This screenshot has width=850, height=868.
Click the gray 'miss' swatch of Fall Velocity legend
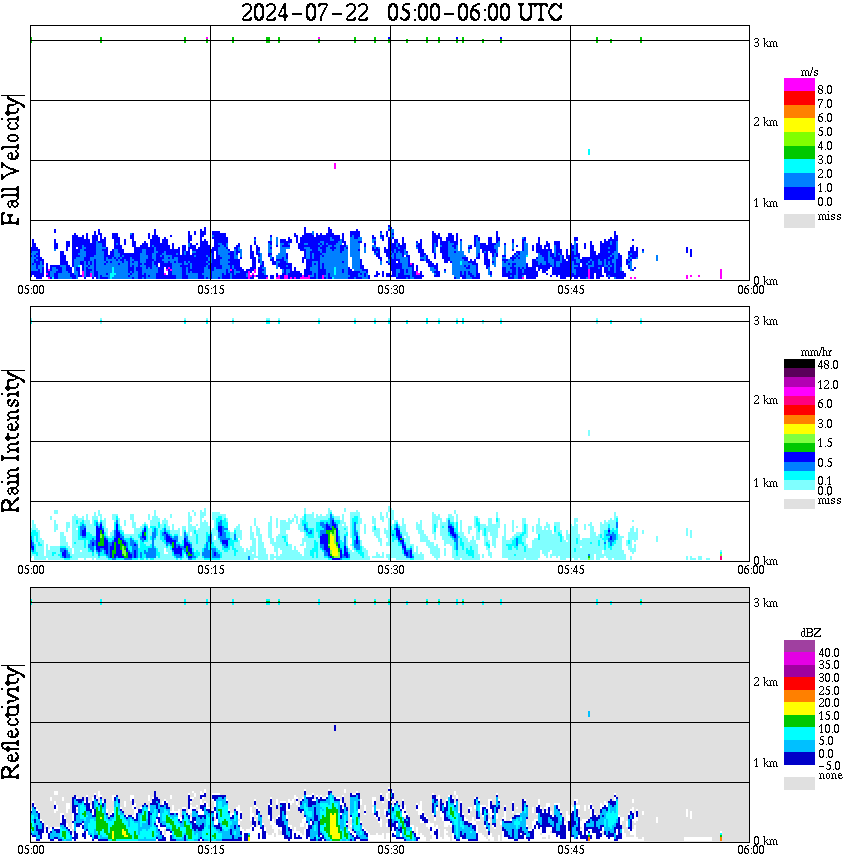[x=799, y=220]
